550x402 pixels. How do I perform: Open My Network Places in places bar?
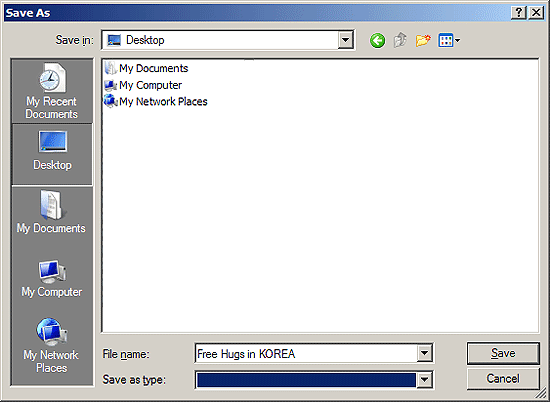pyautogui.click(x=52, y=345)
